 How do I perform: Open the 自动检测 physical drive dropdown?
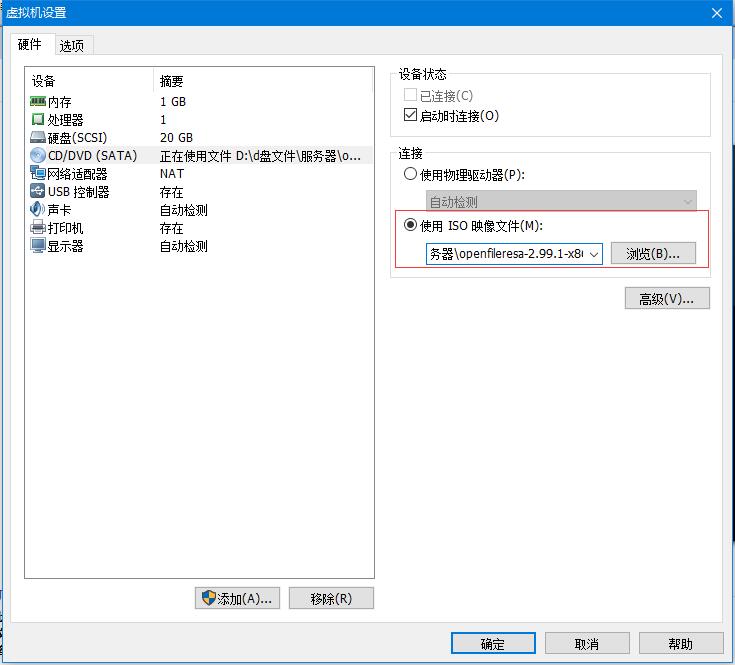pos(561,202)
